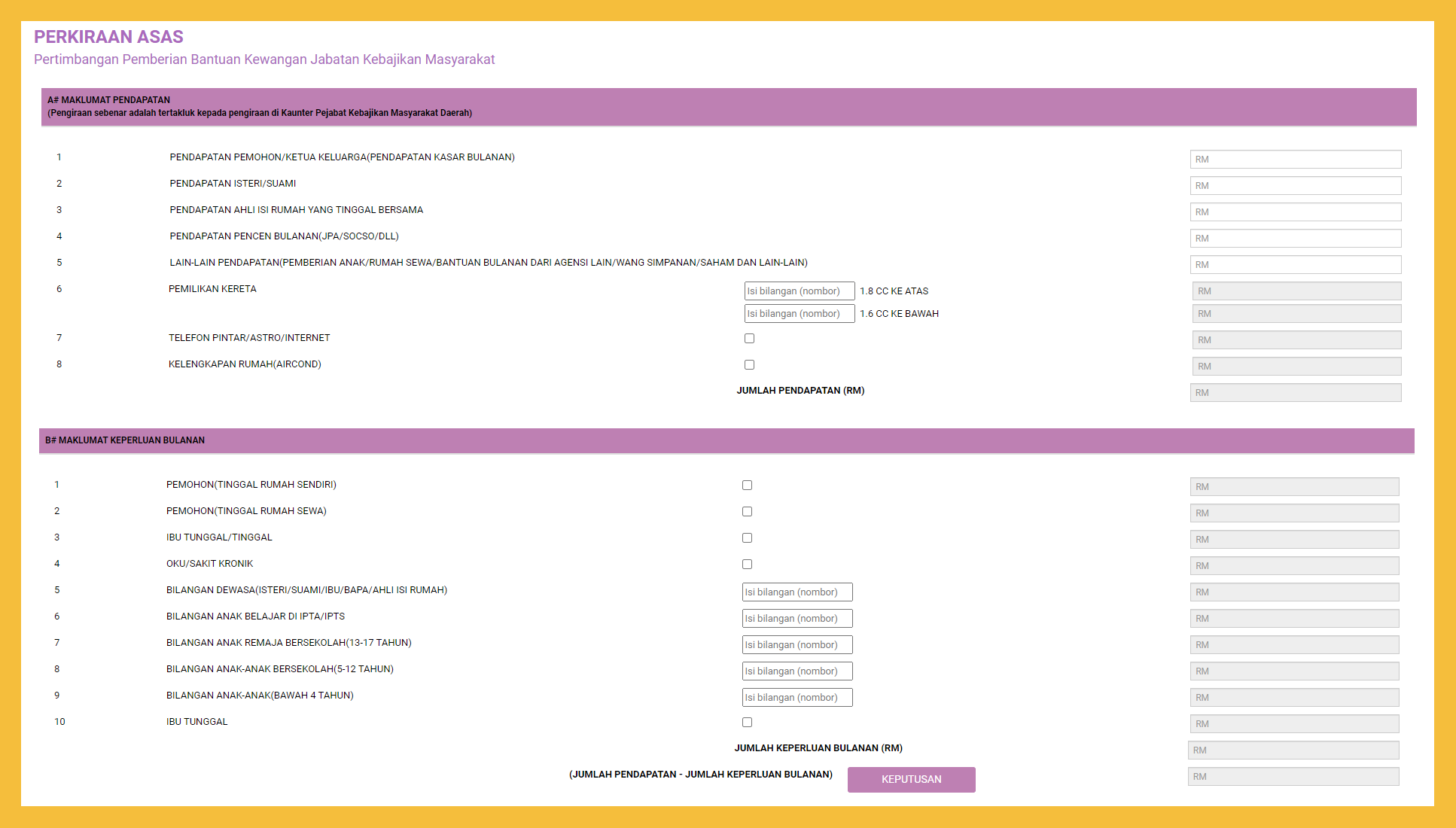Select the Pendapatan Pencen Bulanan RM input
Screen dimensions: 1456x828
tap(1295, 239)
